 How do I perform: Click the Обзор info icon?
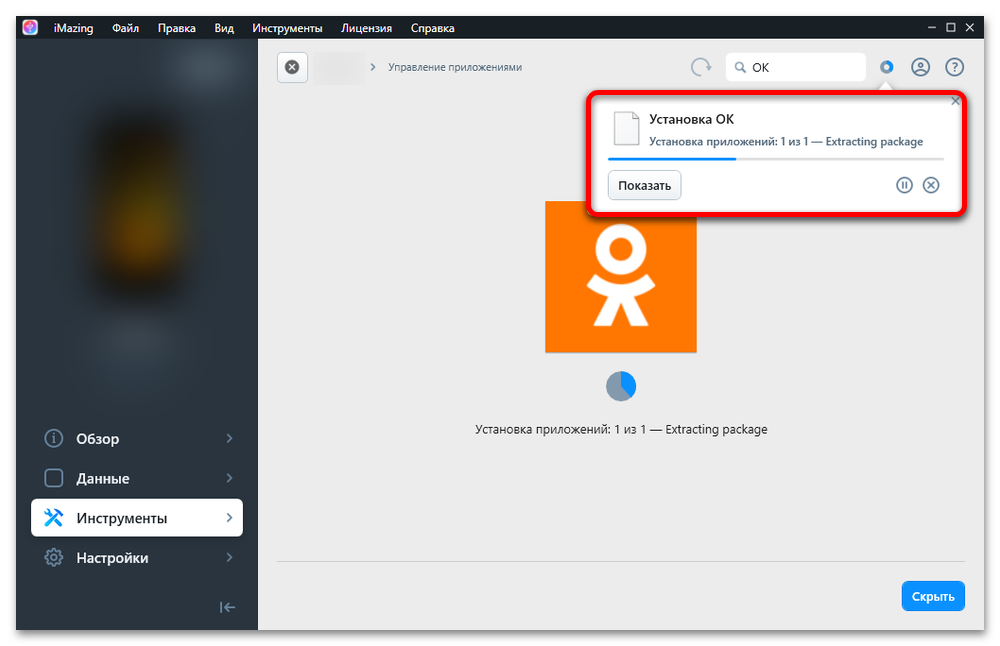tap(54, 438)
